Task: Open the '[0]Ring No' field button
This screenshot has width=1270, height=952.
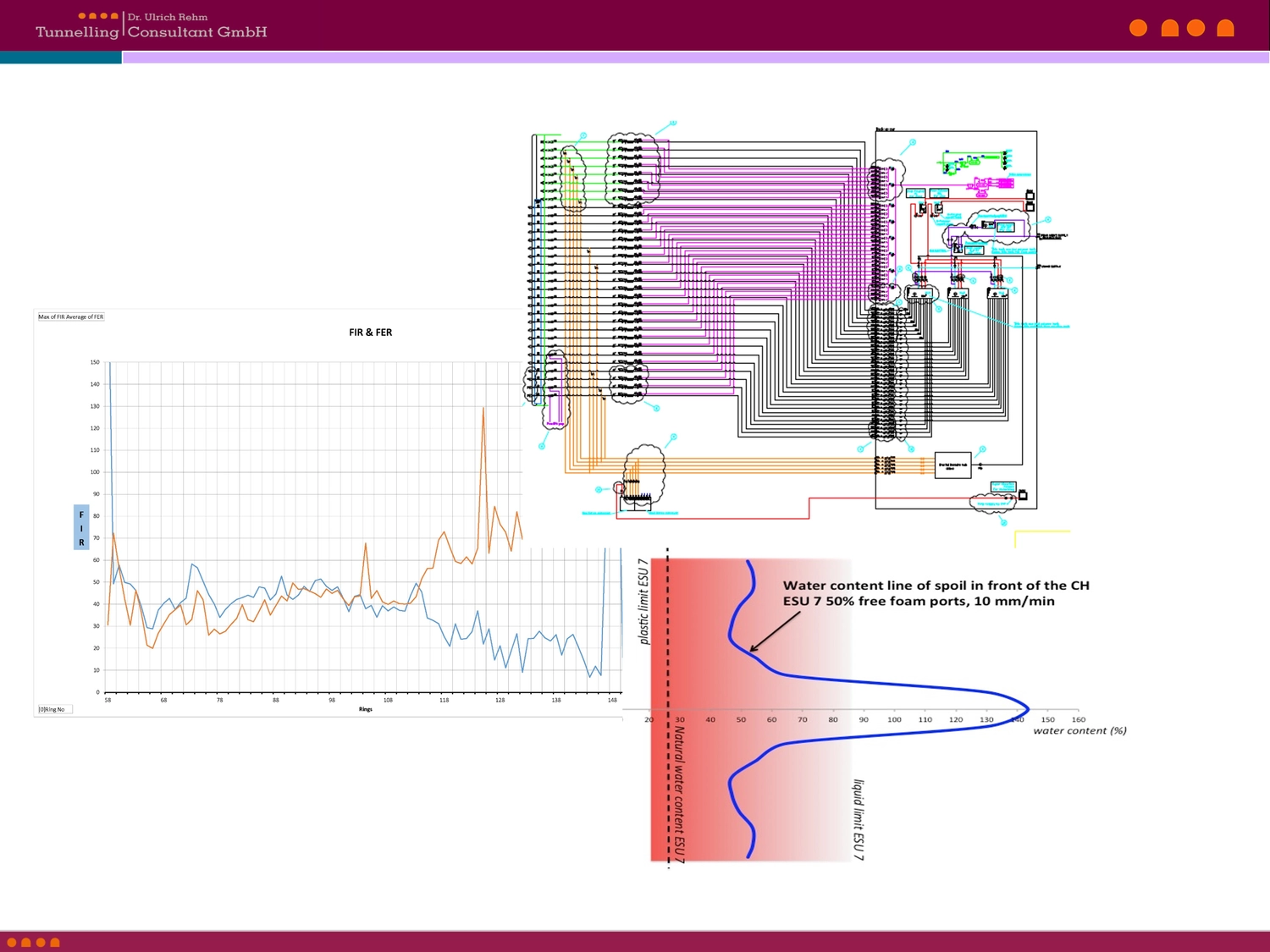Action: tap(55, 709)
